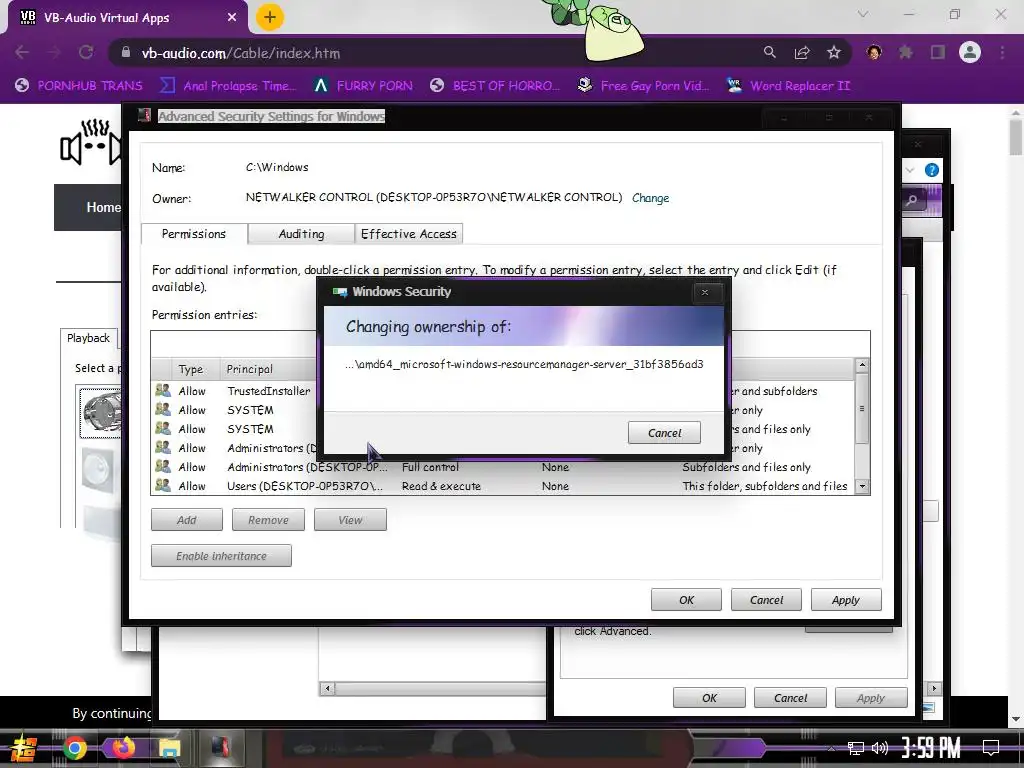This screenshot has height=768, width=1024.
Task: Click the Add permission button
Action: click(x=187, y=520)
